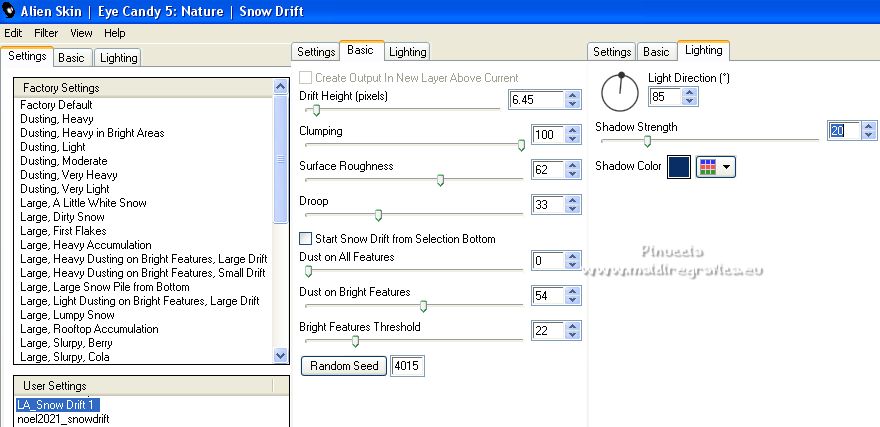The image size is (880, 427).
Task: Click the Light Direction dial
Action: coord(620,92)
